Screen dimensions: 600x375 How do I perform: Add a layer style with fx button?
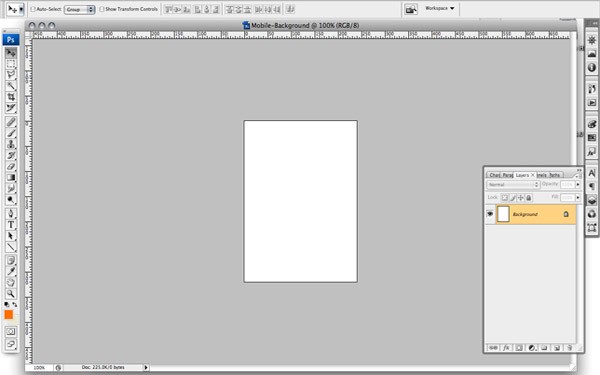coord(506,348)
